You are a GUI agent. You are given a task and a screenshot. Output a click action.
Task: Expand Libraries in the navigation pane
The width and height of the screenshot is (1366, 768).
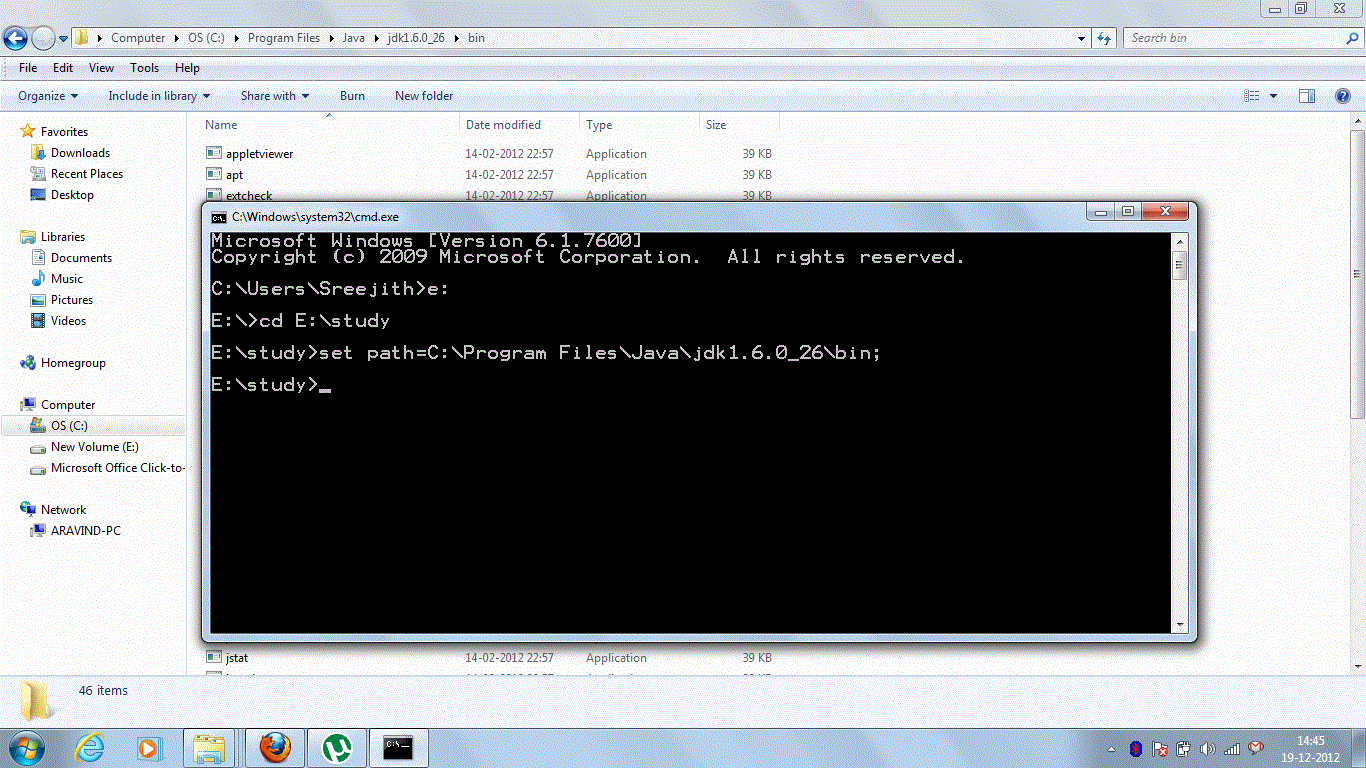pyautogui.click(x=13, y=236)
